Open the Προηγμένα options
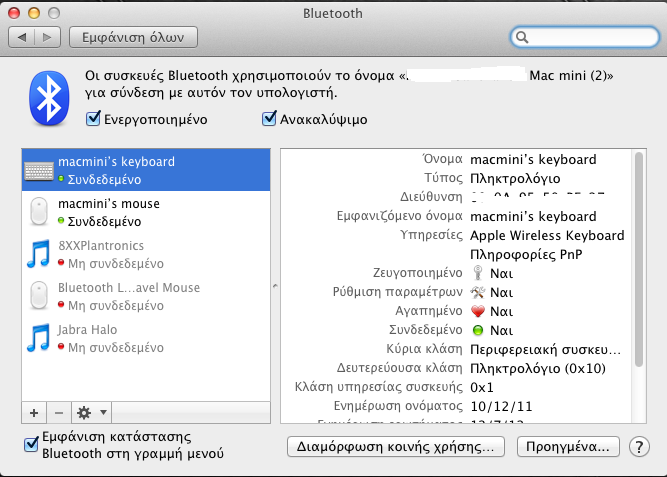Image resolution: width=667 pixels, height=477 pixels. click(568, 447)
